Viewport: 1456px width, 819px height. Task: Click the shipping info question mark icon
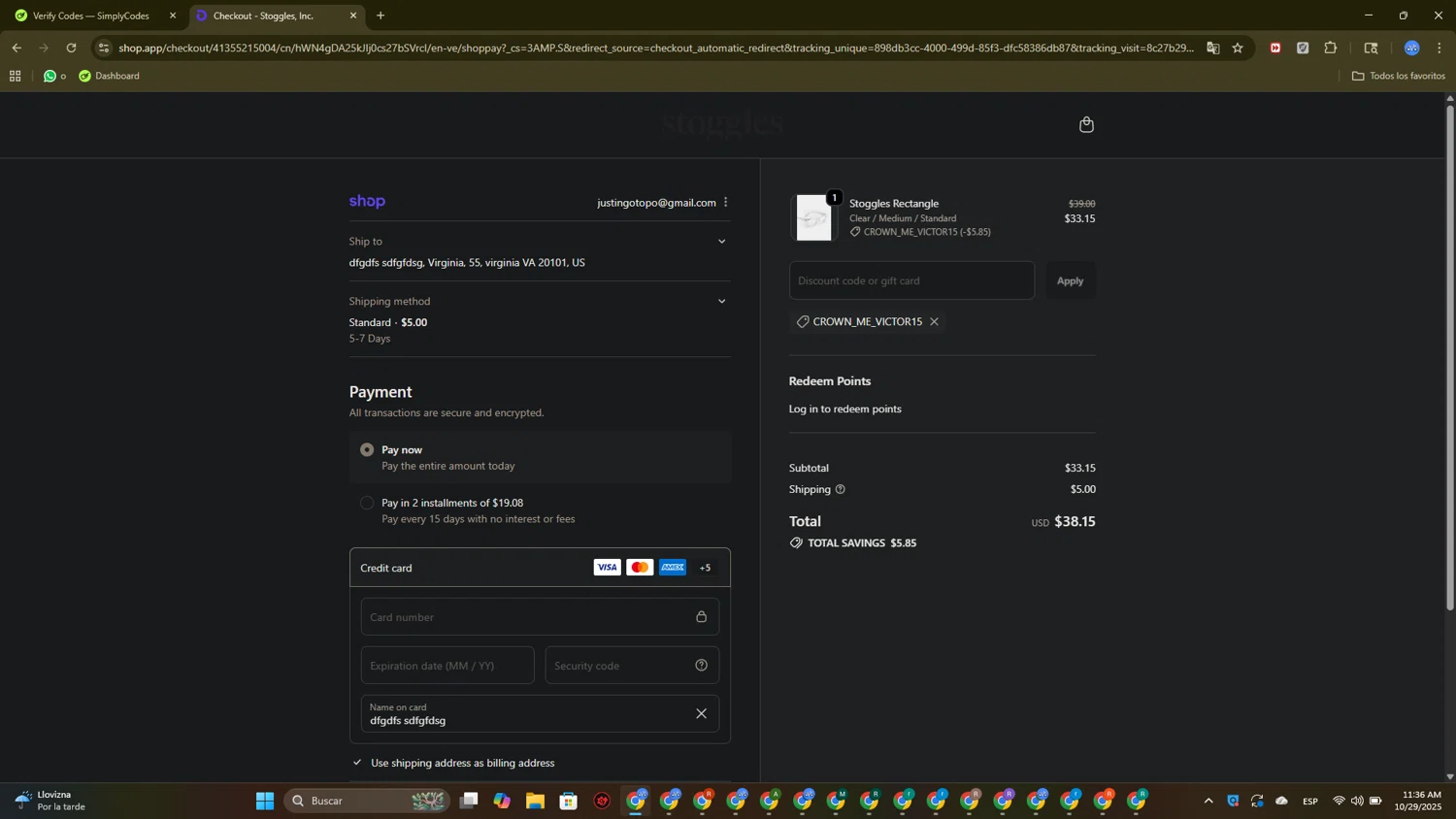(x=840, y=489)
